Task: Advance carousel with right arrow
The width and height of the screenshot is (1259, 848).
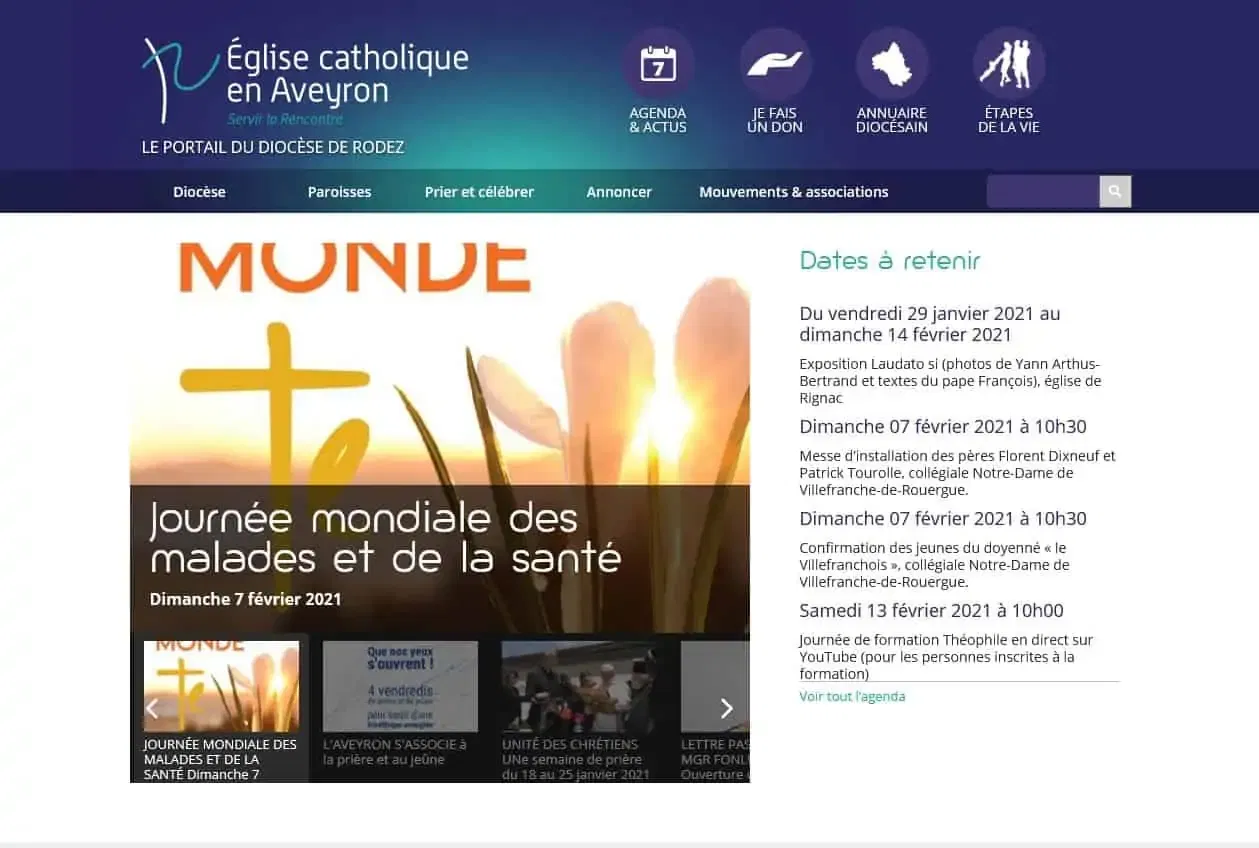Action: point(726,708)
